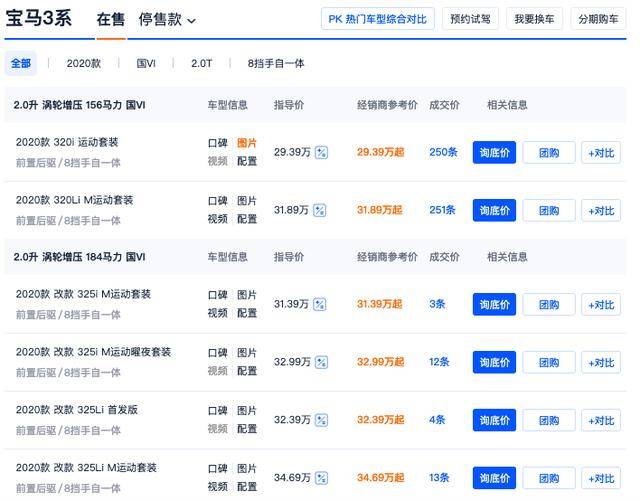Open 图片 link for 325Li 首发版
The height and width of the screenshot is (501, 640).
247,411
